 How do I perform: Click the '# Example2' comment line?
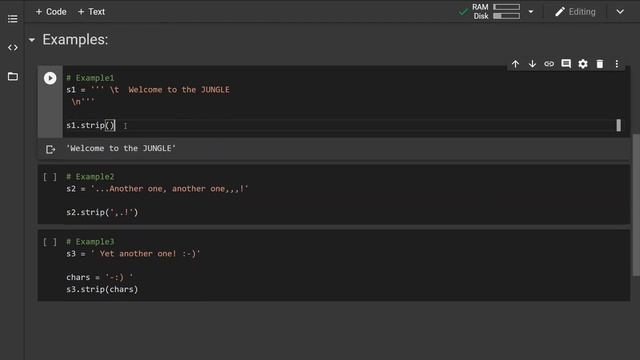tap(90, 177)
